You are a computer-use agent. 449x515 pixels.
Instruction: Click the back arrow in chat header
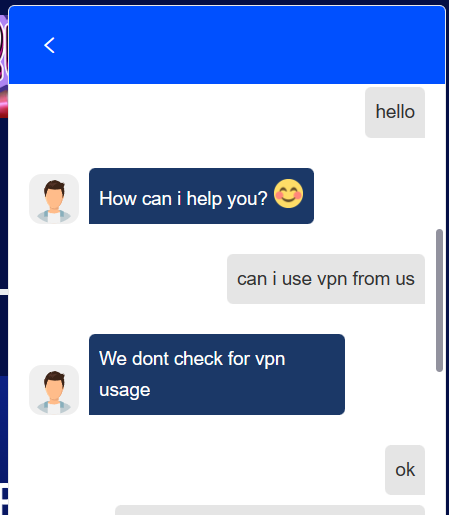[x=49, y=45]
